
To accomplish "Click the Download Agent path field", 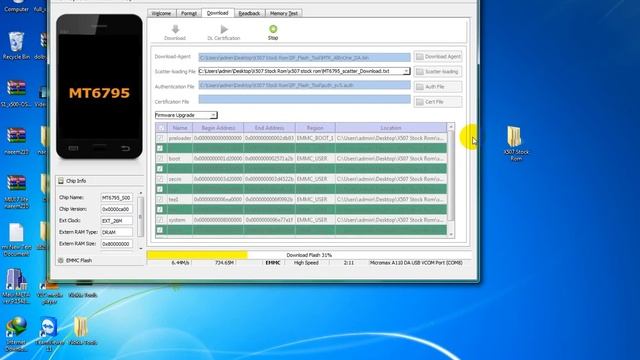I will click(x=304, y=58).
